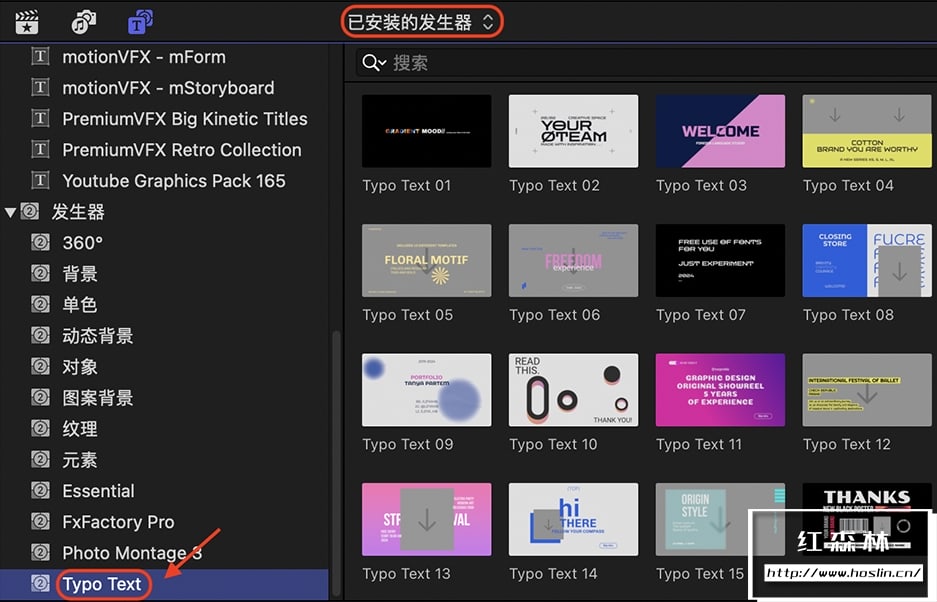Select Typo Text 02 Your Team thumbnail

click(574, 131)
